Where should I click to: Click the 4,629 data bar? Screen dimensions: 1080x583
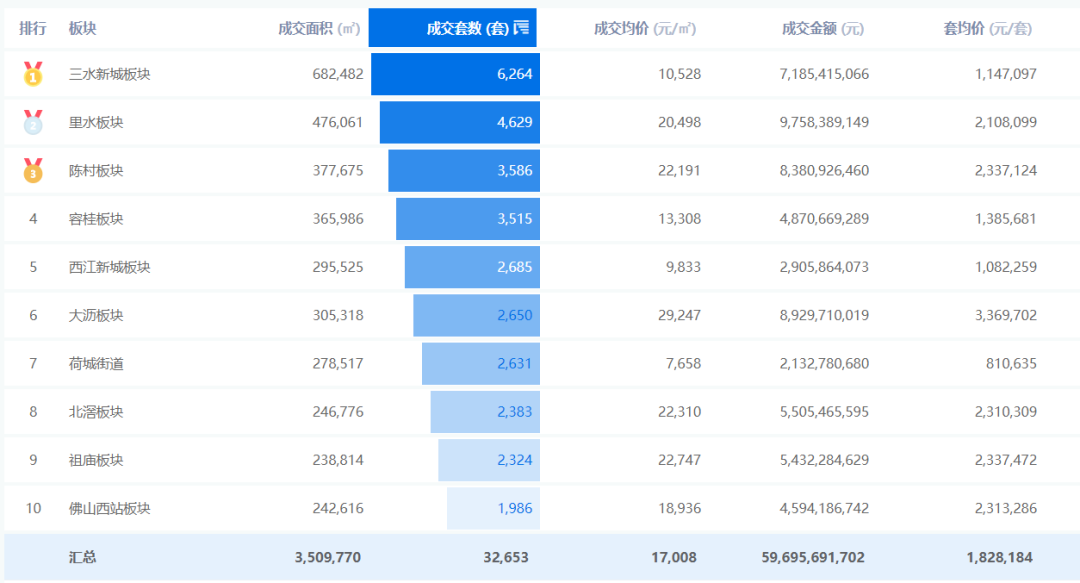[459, 122]
